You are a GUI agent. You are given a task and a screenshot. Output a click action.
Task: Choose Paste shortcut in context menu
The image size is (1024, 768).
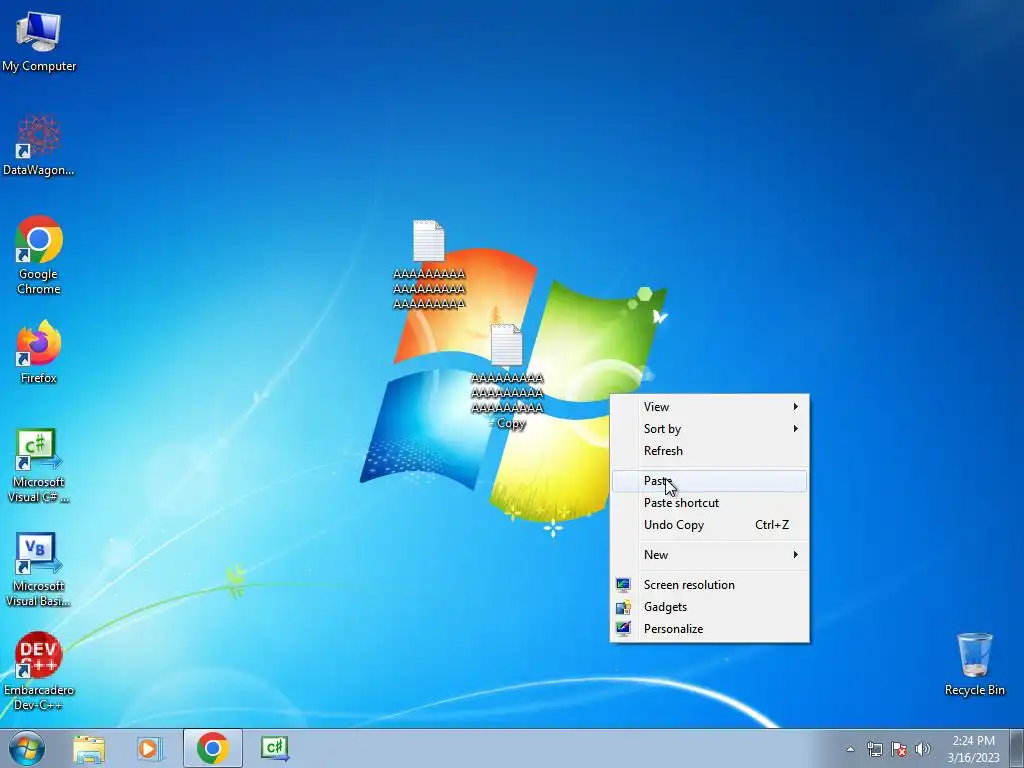pyautogui.click(x=709, y=503)
